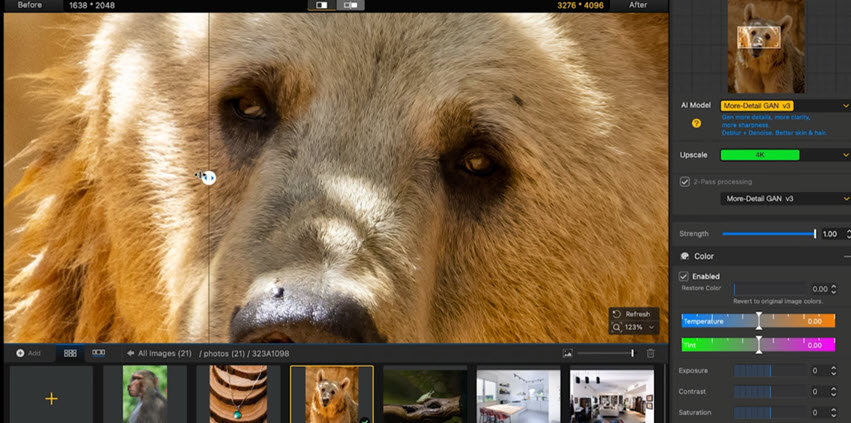Click the yellow plus add tile
Screen dimensions: 851x423
point(52,399)
